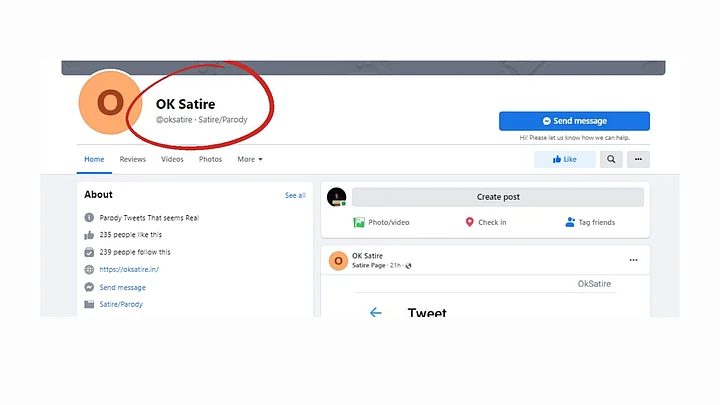Click the public globe icon on post
This screenshot has height=405, width=720.
tap(408, 266)
